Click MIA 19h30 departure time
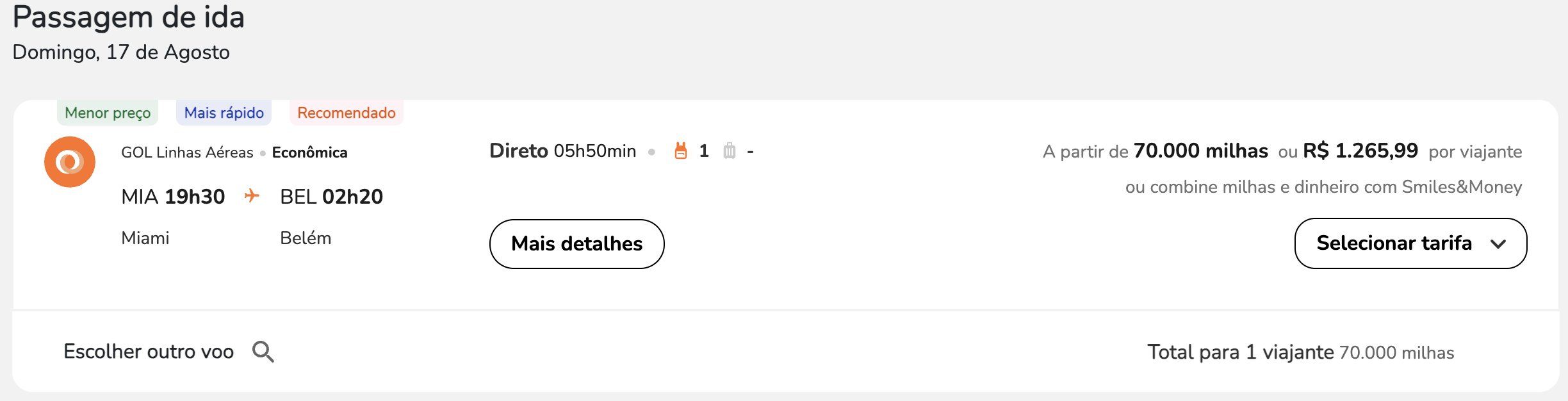The width and height of the screenshot is (1568, 401). click(x=173, y=197)
